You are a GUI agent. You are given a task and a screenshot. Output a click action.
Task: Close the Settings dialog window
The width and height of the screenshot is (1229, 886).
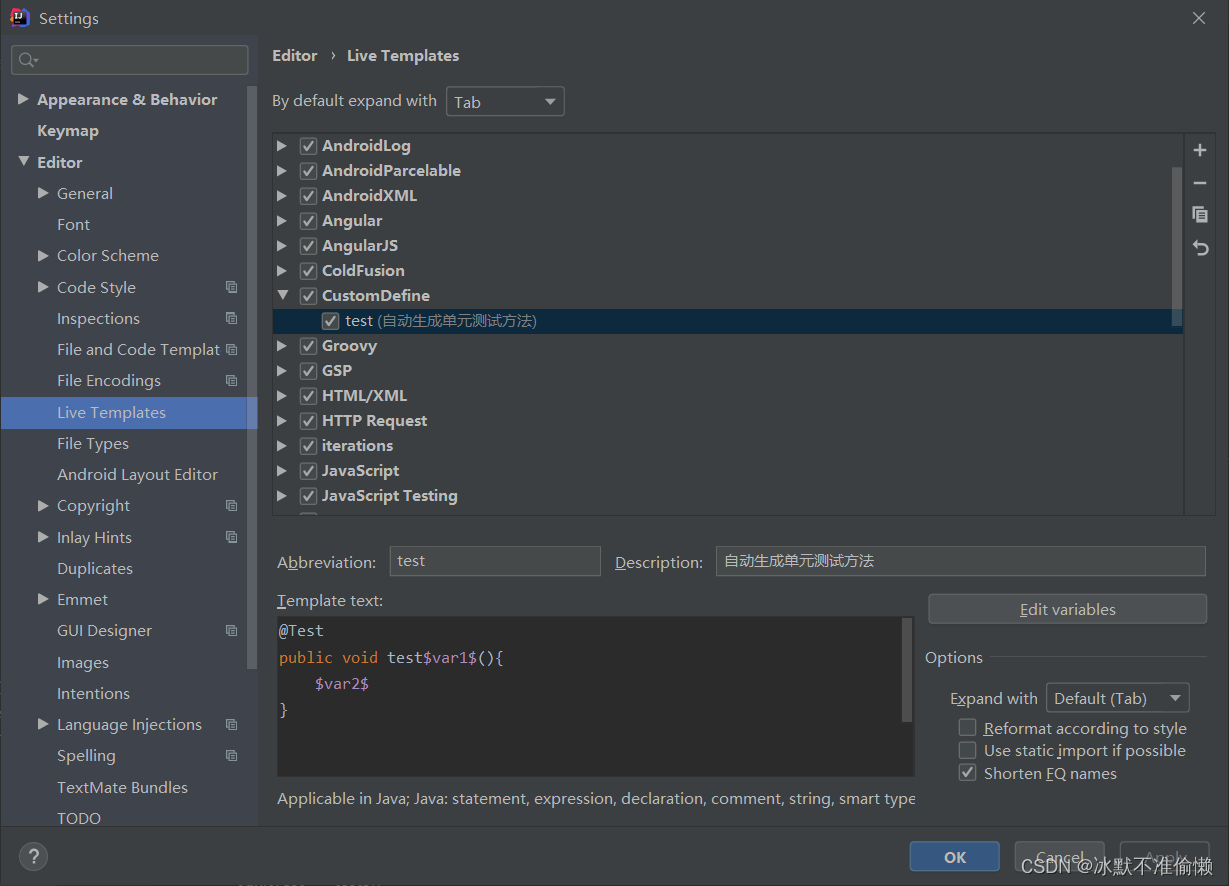[x=1198, y=18]
